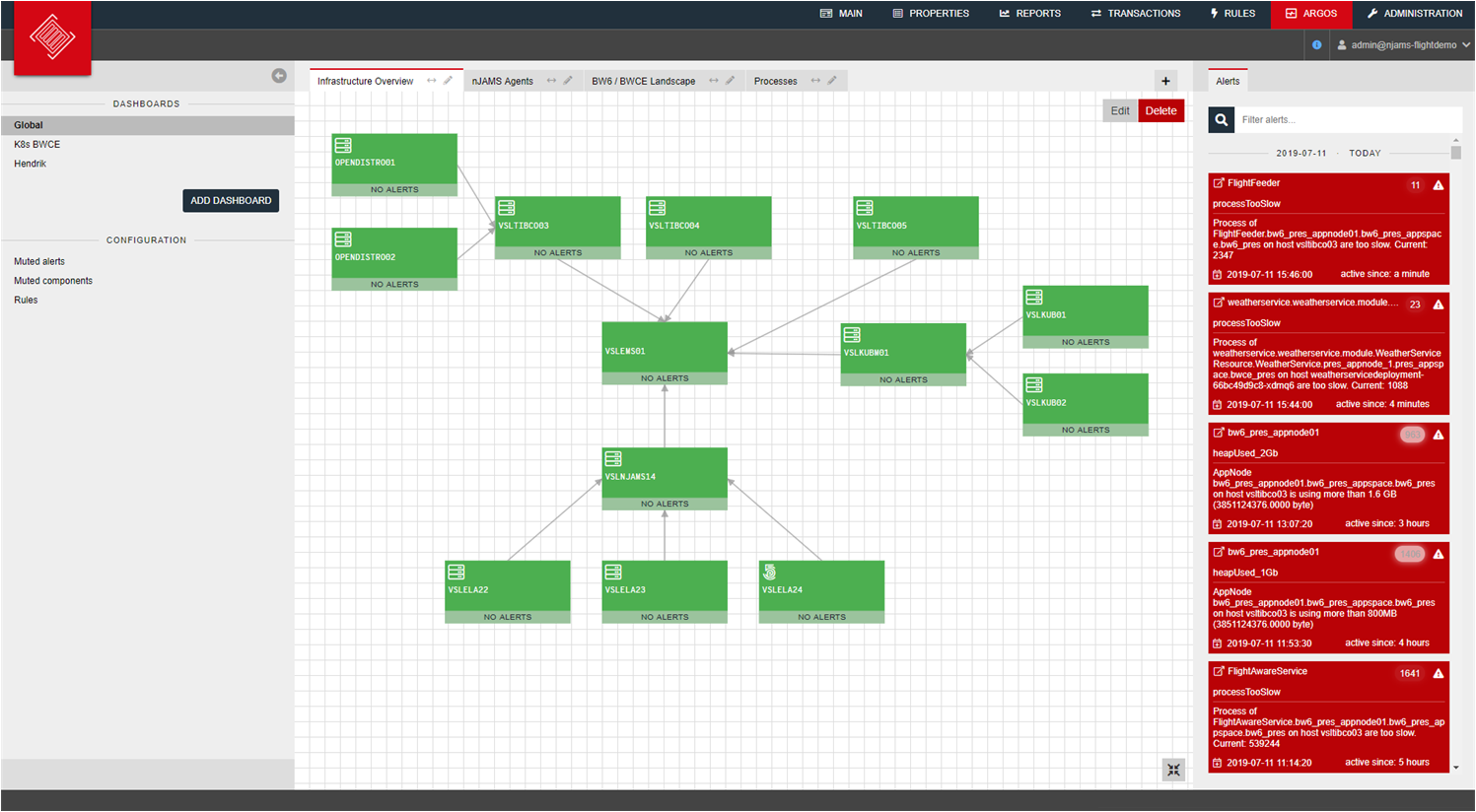Select the OPENDISTR002 server node
Image resolution: width=1476 pixels, height=812 pixels.
pos(394,259)
